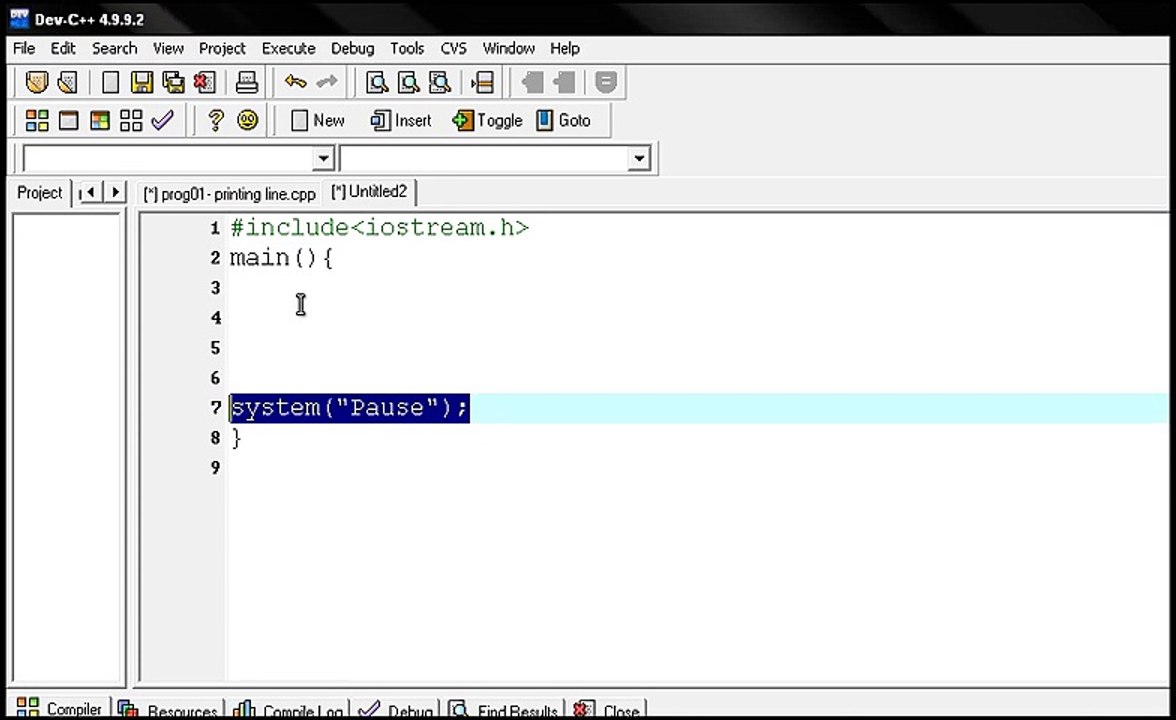The height and width of the screenshot is (720, 1176).
Task: Compile using the four colored squares icon
Action: pyautogui.click(x=37, y=120)
